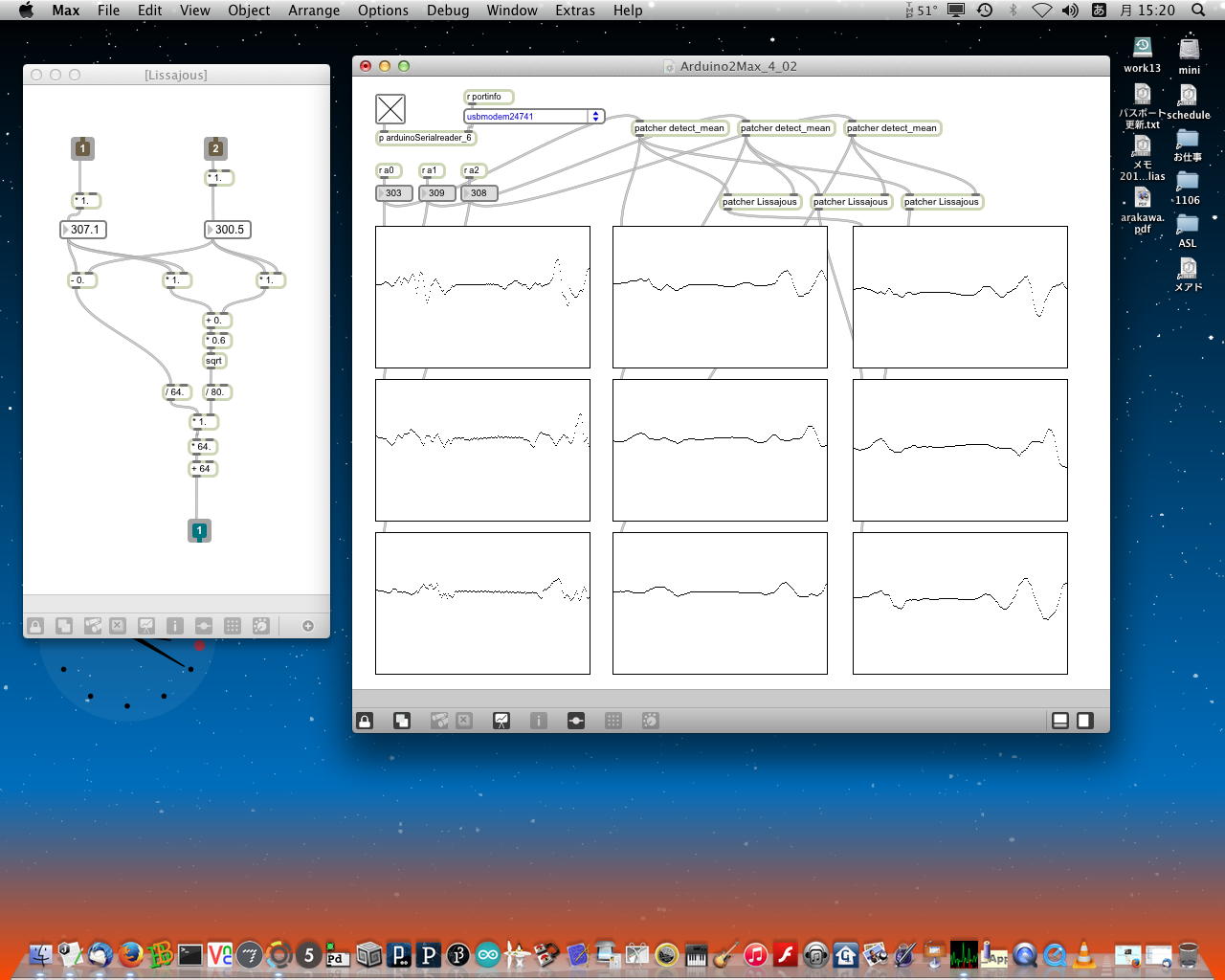The width and height of the screenshot is (1225, 980).
Task: Select the sqrt object in Lissajous patcher
Action: (214, 361)
